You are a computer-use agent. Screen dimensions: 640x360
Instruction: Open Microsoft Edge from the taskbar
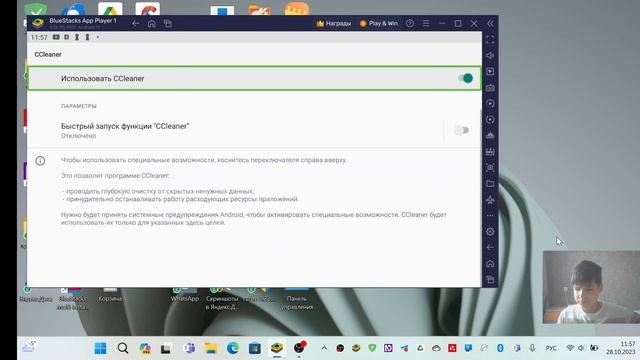tap(233, 348)
